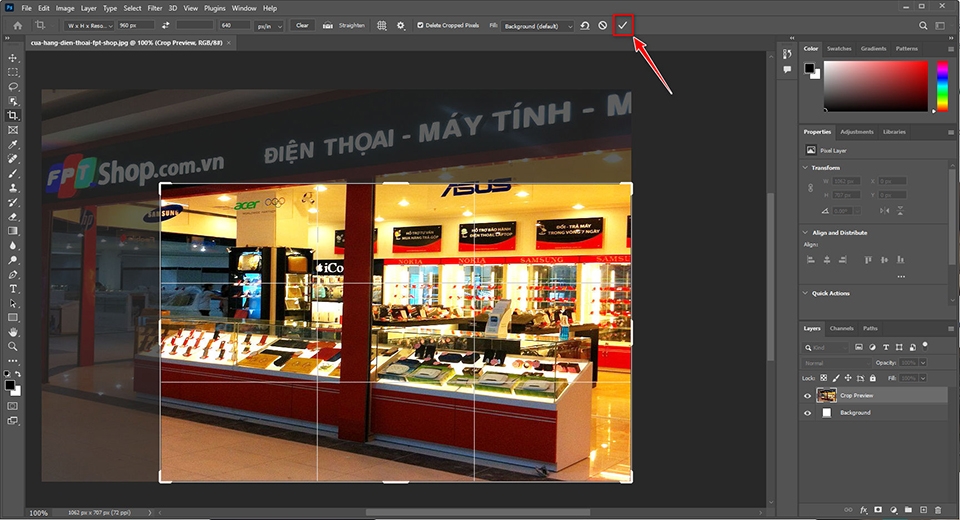The width and height of the screenshot is (960, 520).
Task: Commit the crop with the checkmark button
Action: 623,25
